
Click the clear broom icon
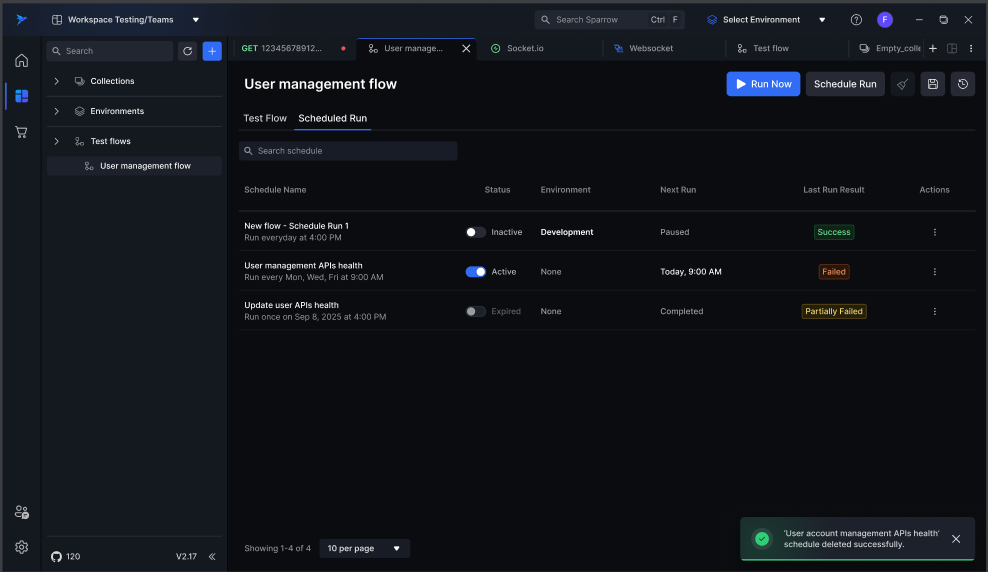point(902,84)
